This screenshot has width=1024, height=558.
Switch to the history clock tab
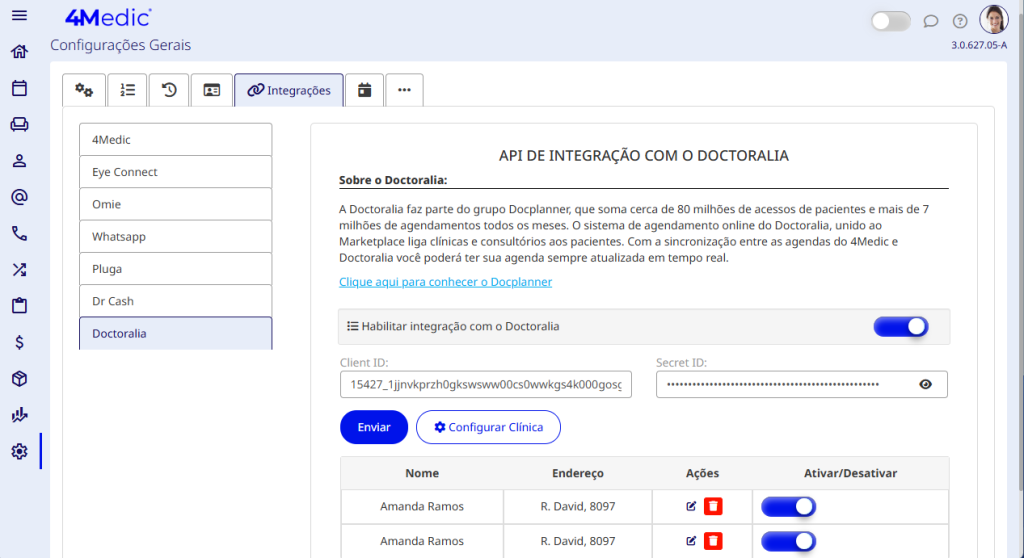click(x=169, y=90)
